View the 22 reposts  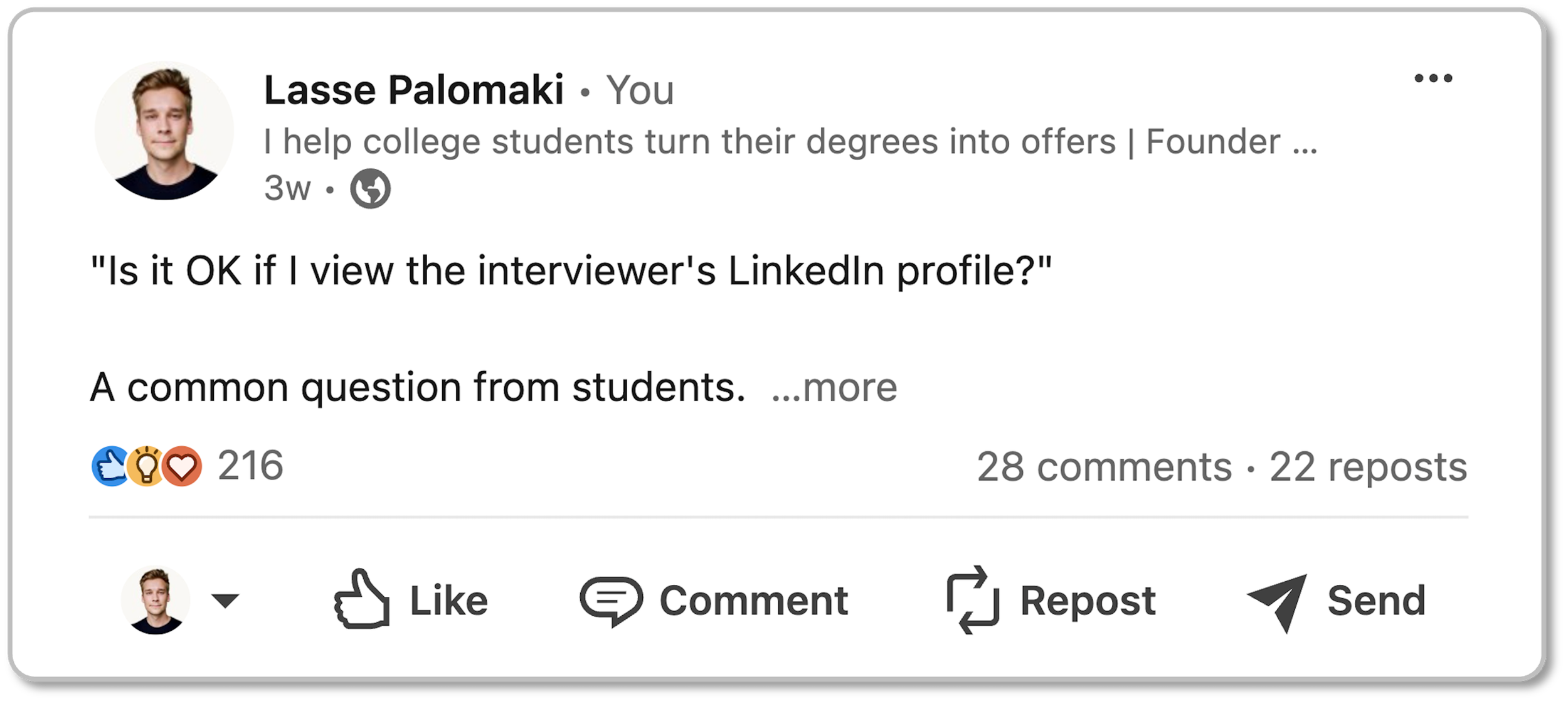(1368, 467)
